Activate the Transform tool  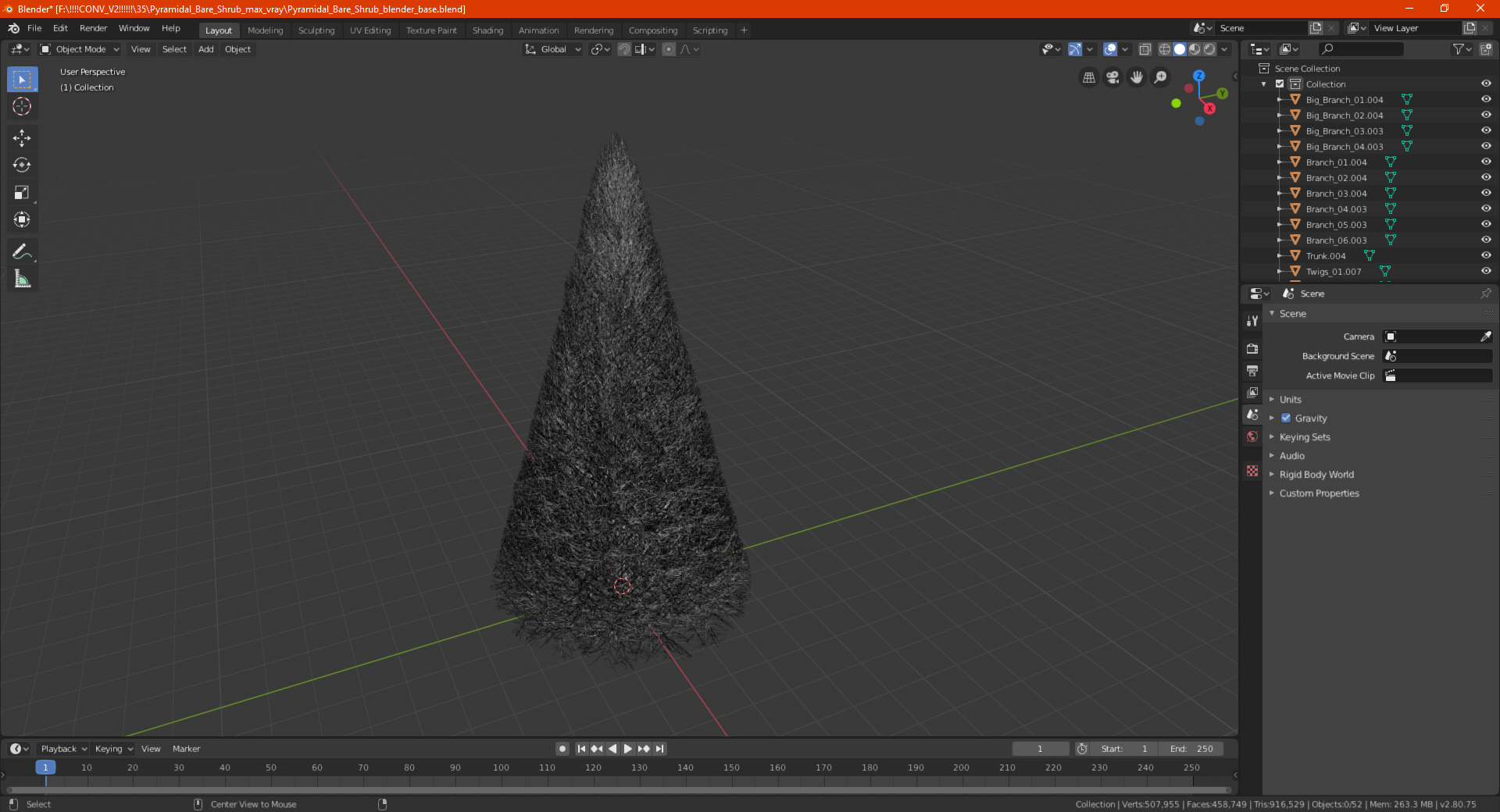tap(22, 220)
